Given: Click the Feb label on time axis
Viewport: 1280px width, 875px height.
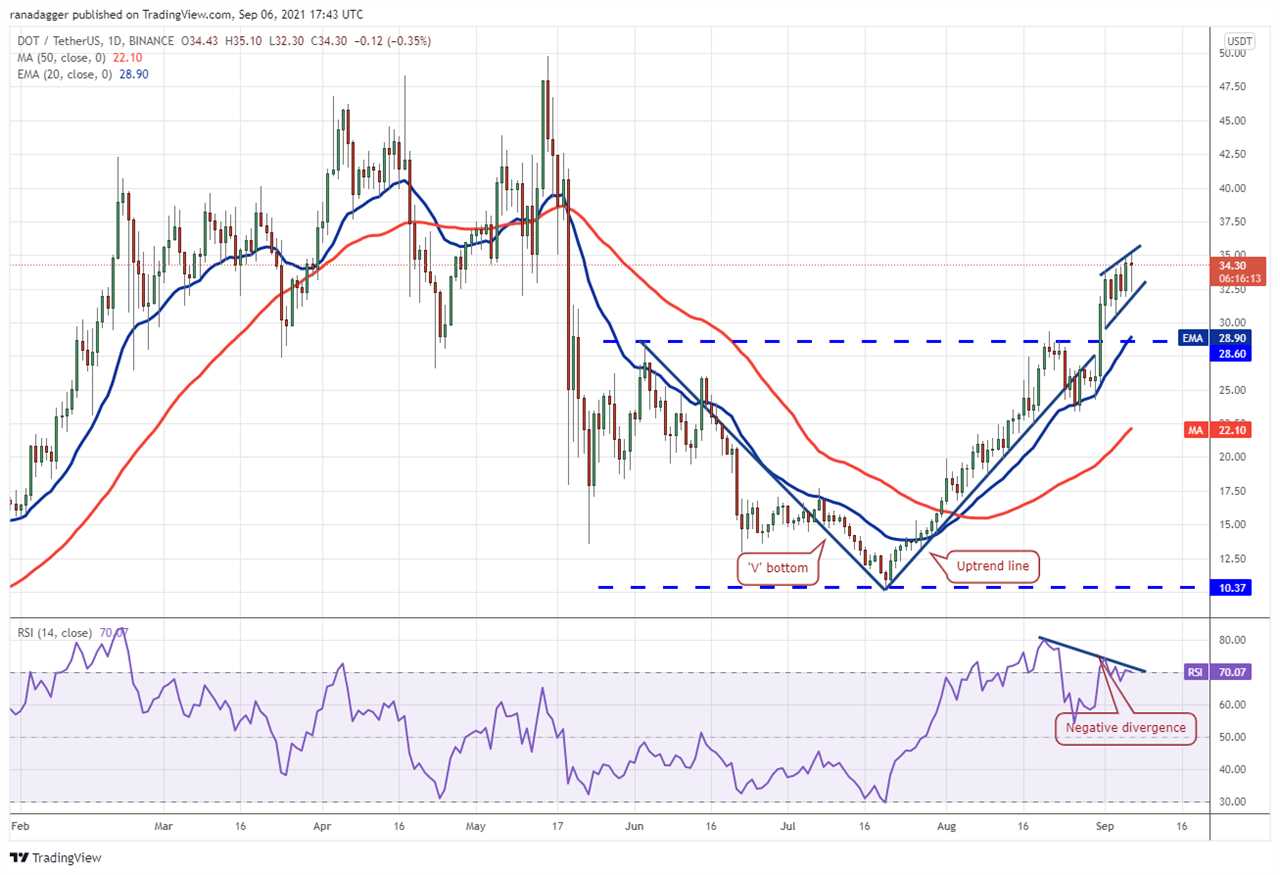Looking at the screenshot, I should click(x=18, y=828).
